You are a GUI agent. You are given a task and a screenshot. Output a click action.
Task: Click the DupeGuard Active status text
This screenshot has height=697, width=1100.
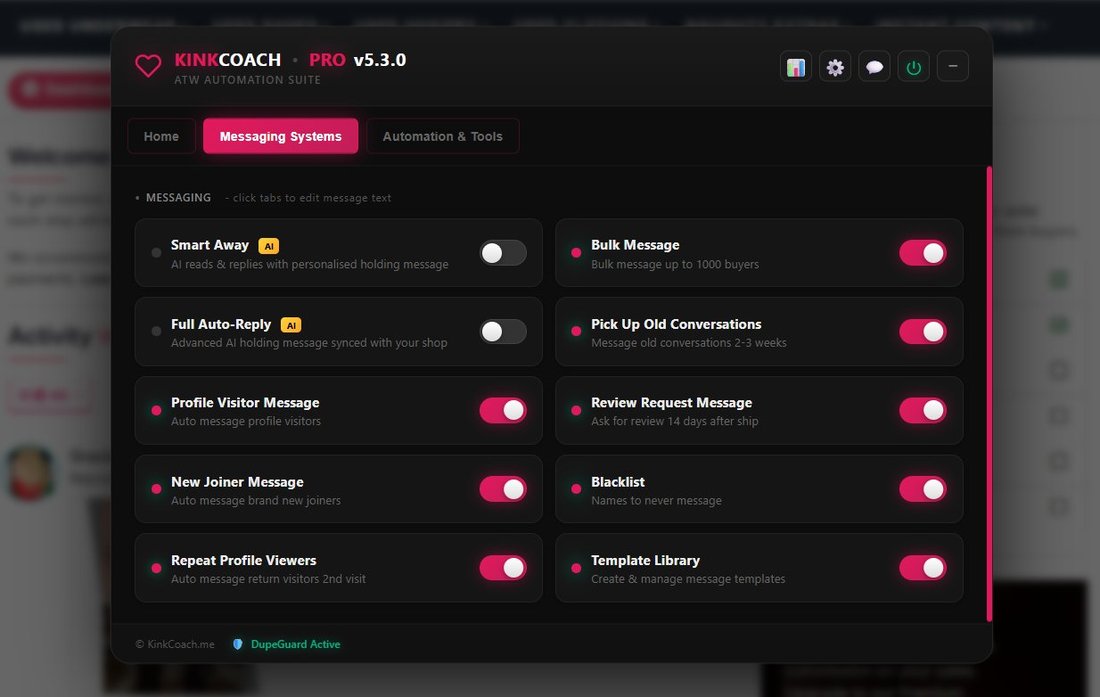coord(295,644)
